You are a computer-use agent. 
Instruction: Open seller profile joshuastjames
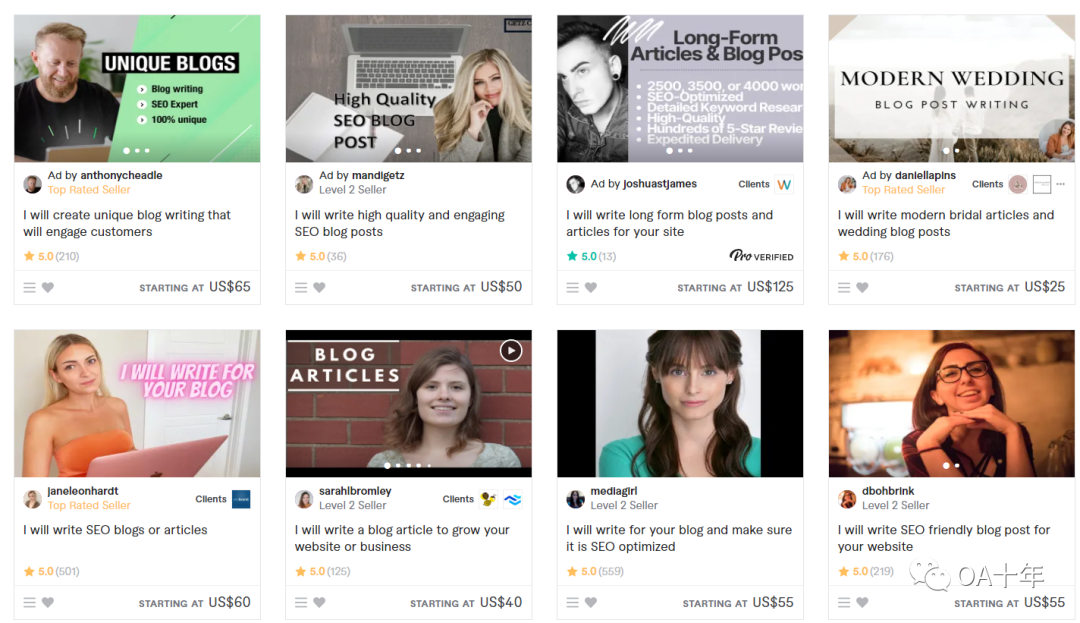[659, 184]
